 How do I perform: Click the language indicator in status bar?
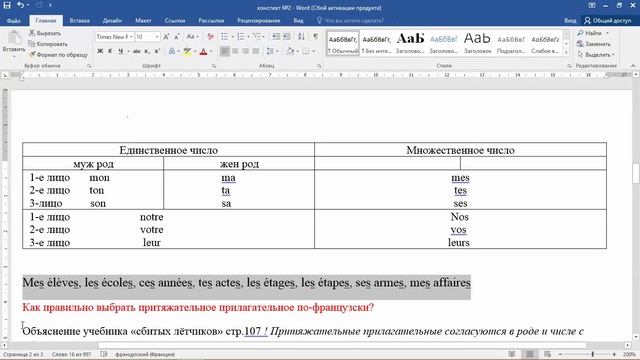145,354
